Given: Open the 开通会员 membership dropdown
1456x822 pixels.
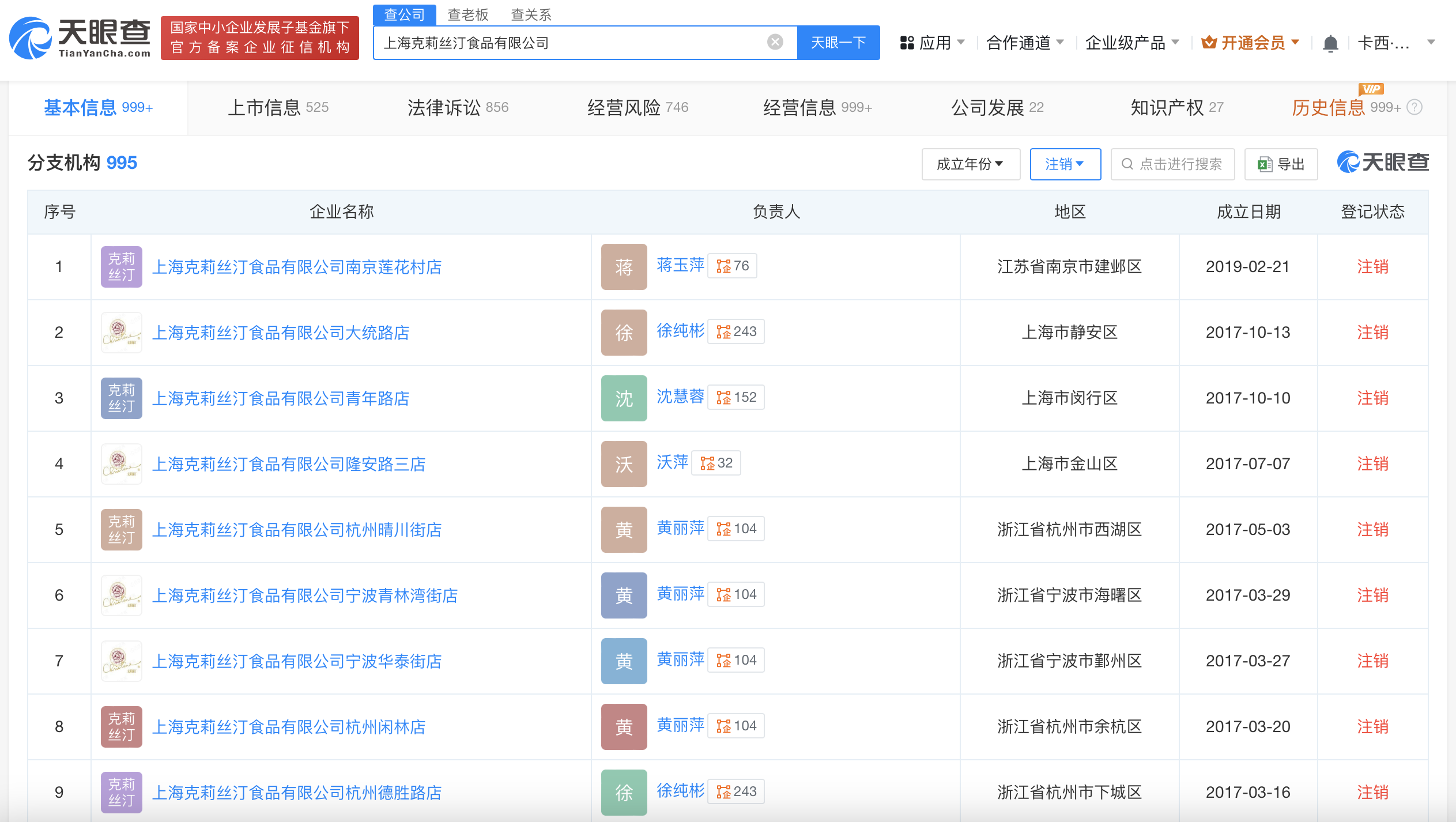Looking at the screenshot, I should (1251, 43).
